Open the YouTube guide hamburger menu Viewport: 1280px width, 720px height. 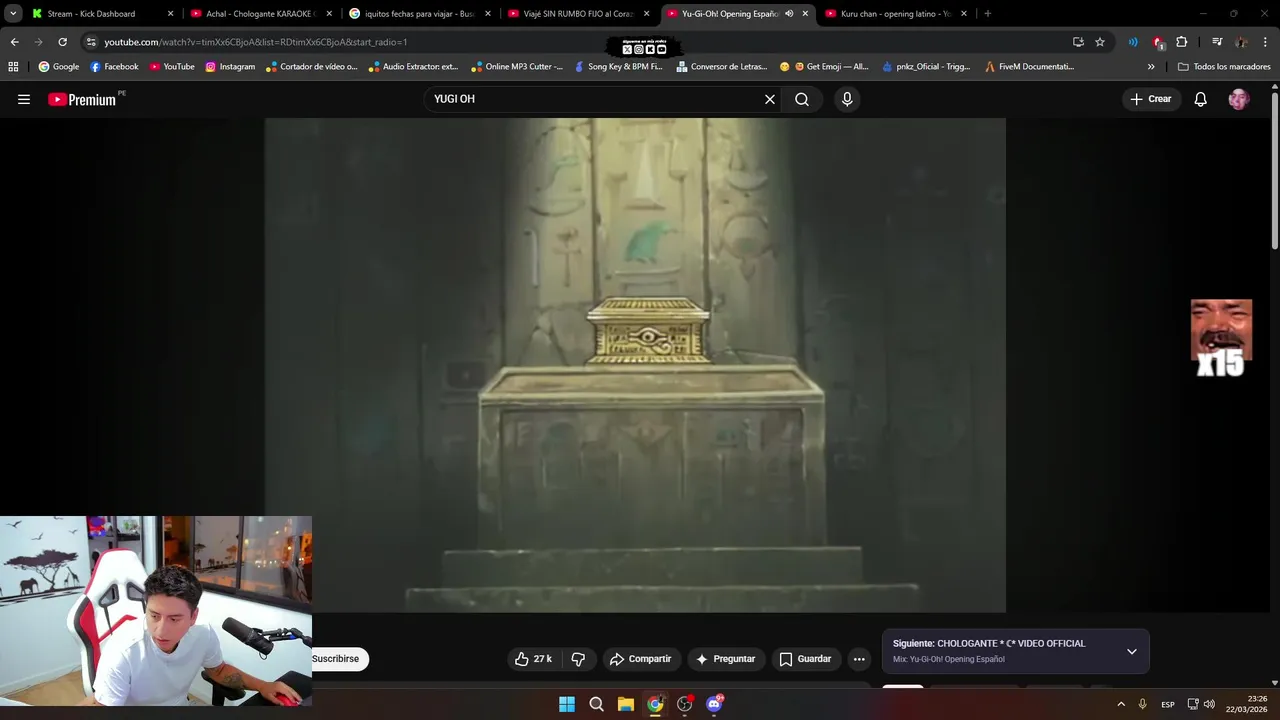coord(24,99)
